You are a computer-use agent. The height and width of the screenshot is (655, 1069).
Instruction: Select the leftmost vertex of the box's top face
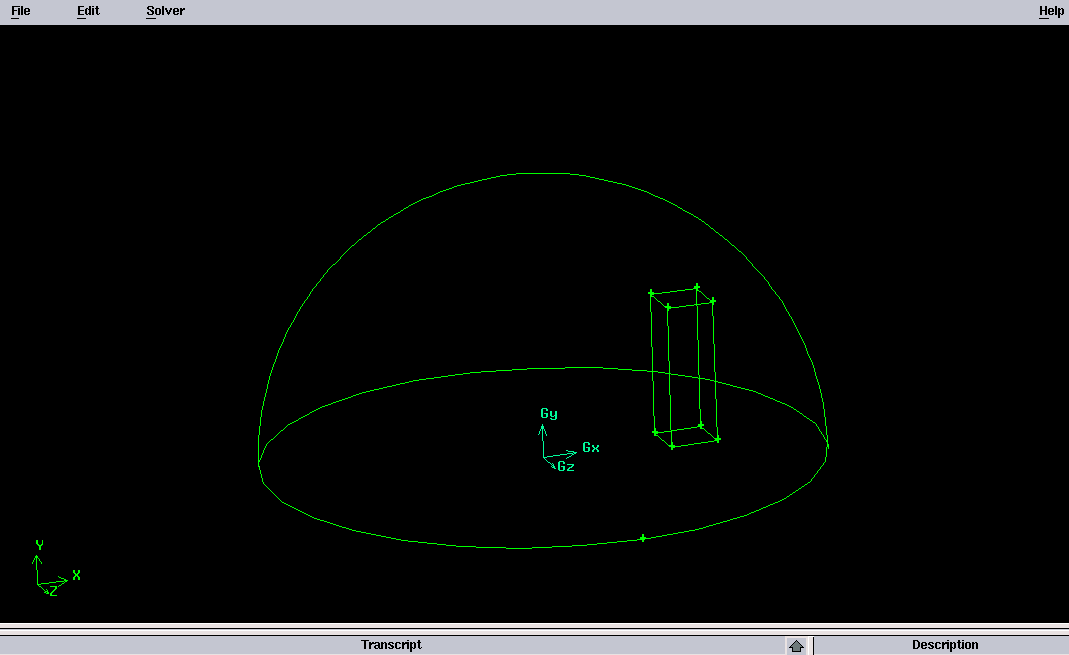click(x=651, y=293)
